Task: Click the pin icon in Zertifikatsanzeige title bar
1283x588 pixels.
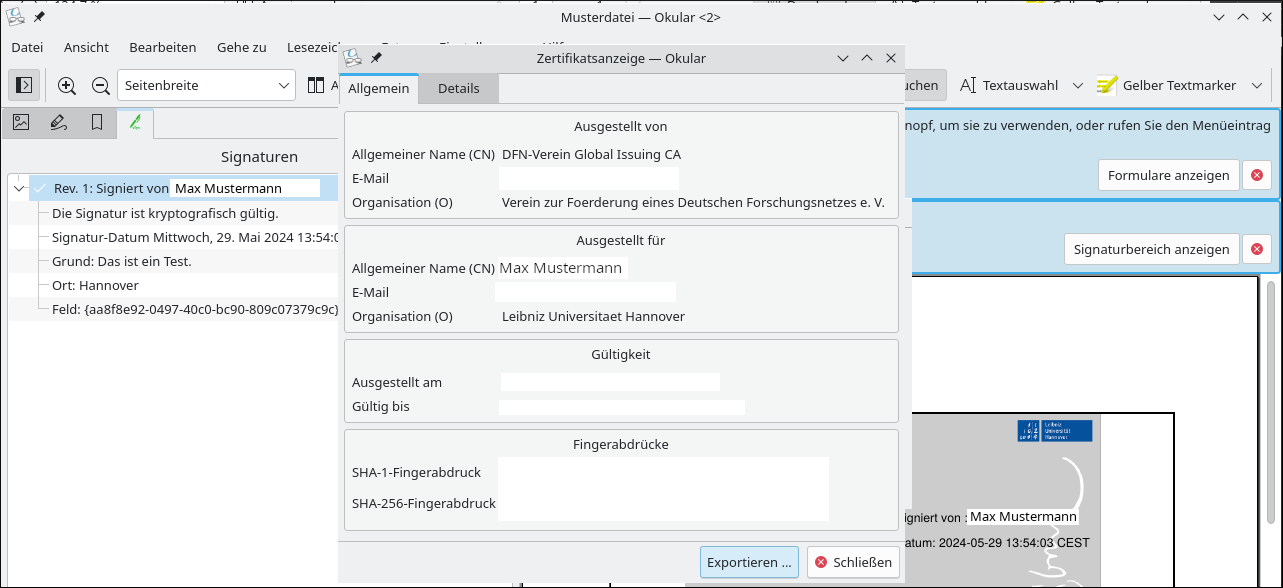Action: (376, 58)
